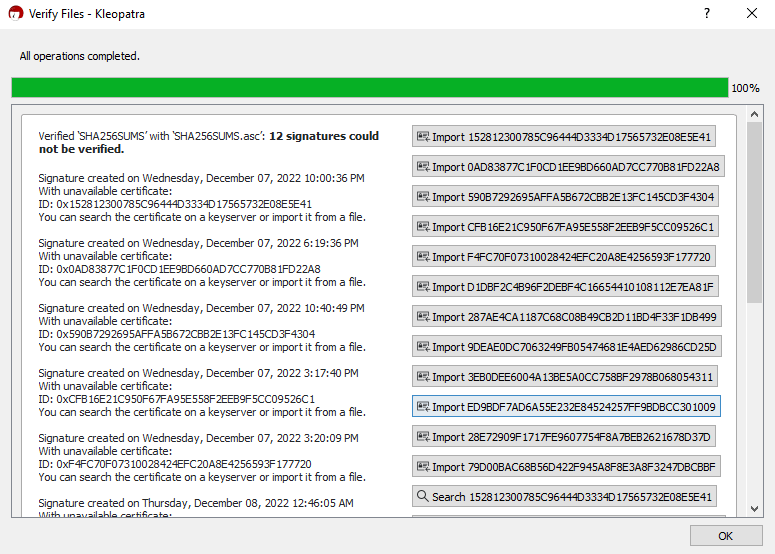Image resolution: width=775 pixels, height=554 pixels.
Task: Click 'All operations completed.' status text
Action: coord(80,56)
